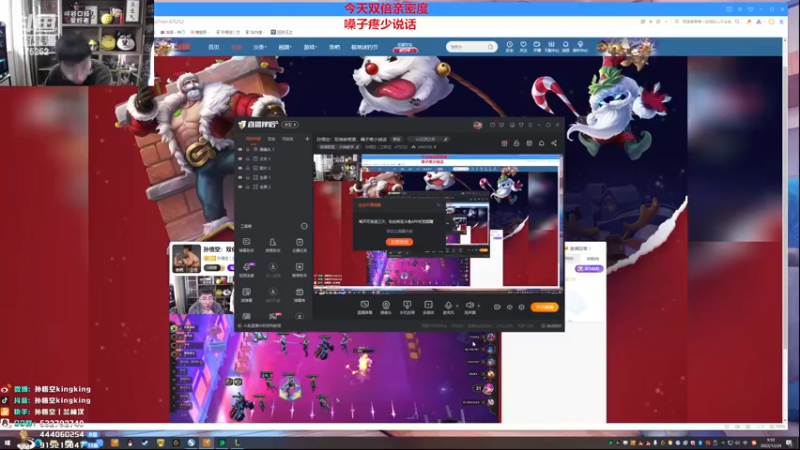The width and height of the screenshot is (800, 450).
Task: Open the 弹幕助手 tool in the toolbox
Action: pos(246,245)
